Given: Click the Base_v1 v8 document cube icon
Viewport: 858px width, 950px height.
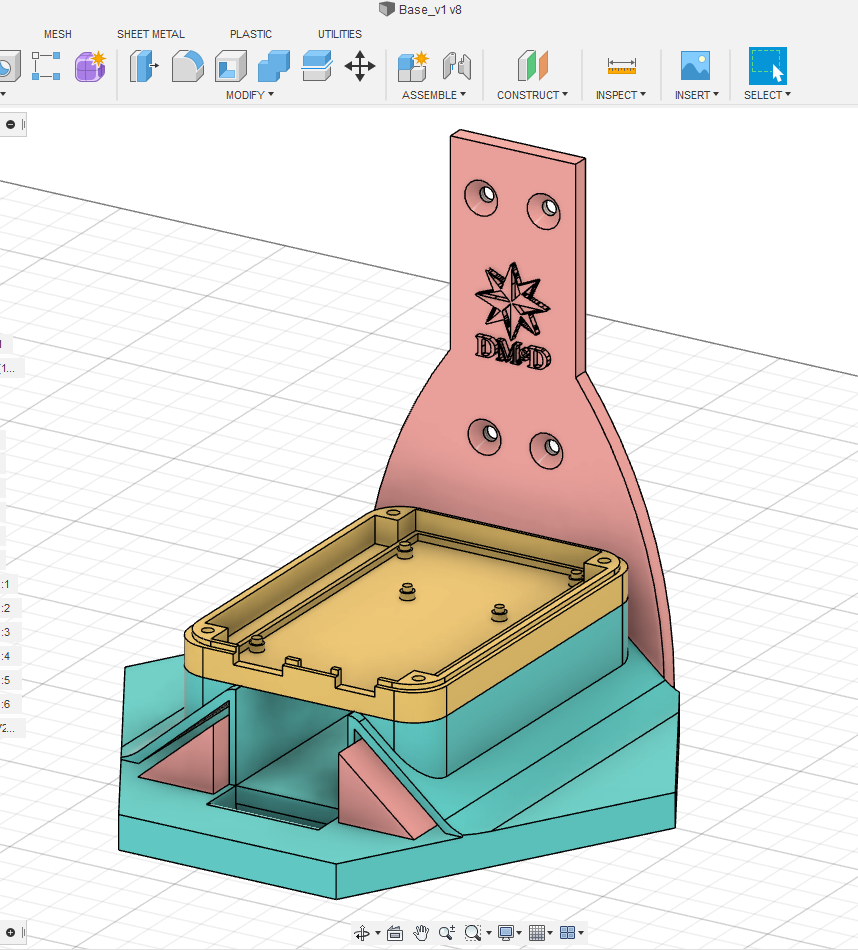Looking at the screenshot, I should (387, 9).
